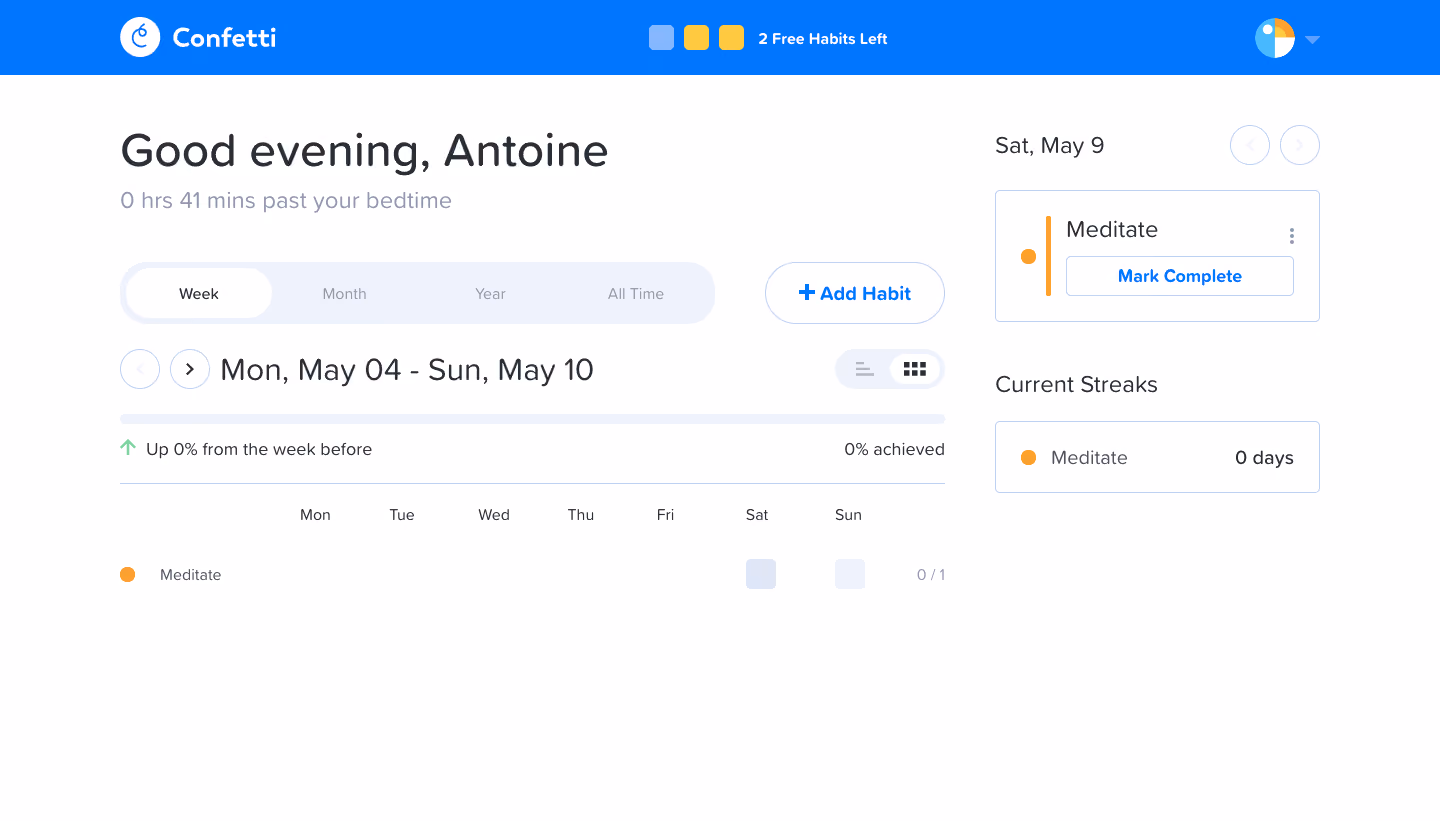Go to the next week arrow

[x=190, y=369]
